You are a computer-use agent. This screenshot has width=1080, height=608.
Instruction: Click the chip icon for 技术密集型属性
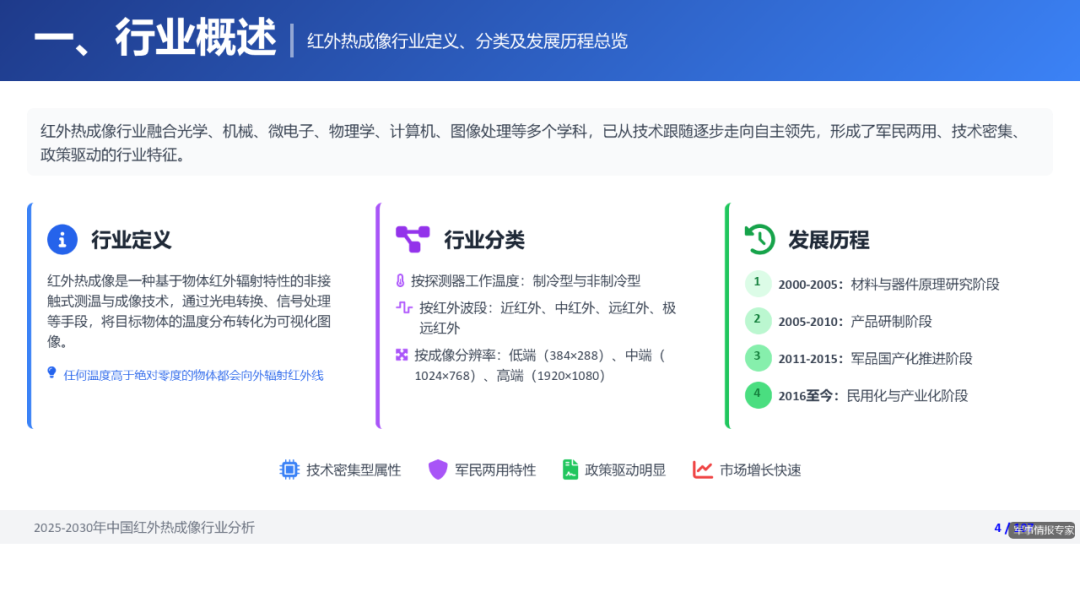[289, 469]
